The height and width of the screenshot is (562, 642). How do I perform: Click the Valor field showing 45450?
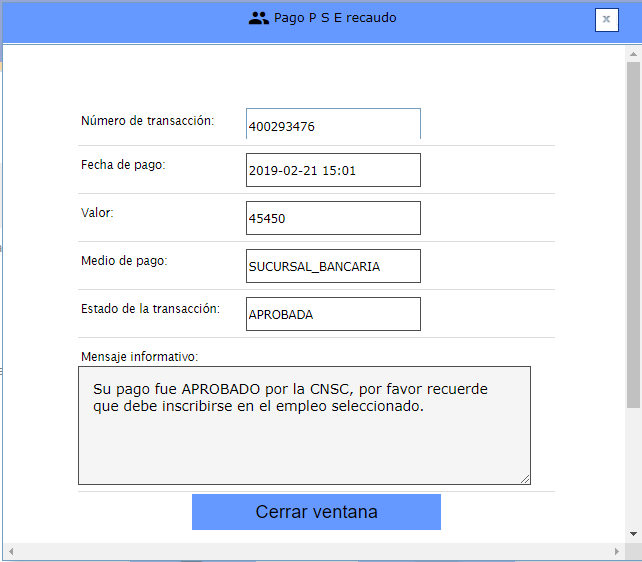(333, 218)
